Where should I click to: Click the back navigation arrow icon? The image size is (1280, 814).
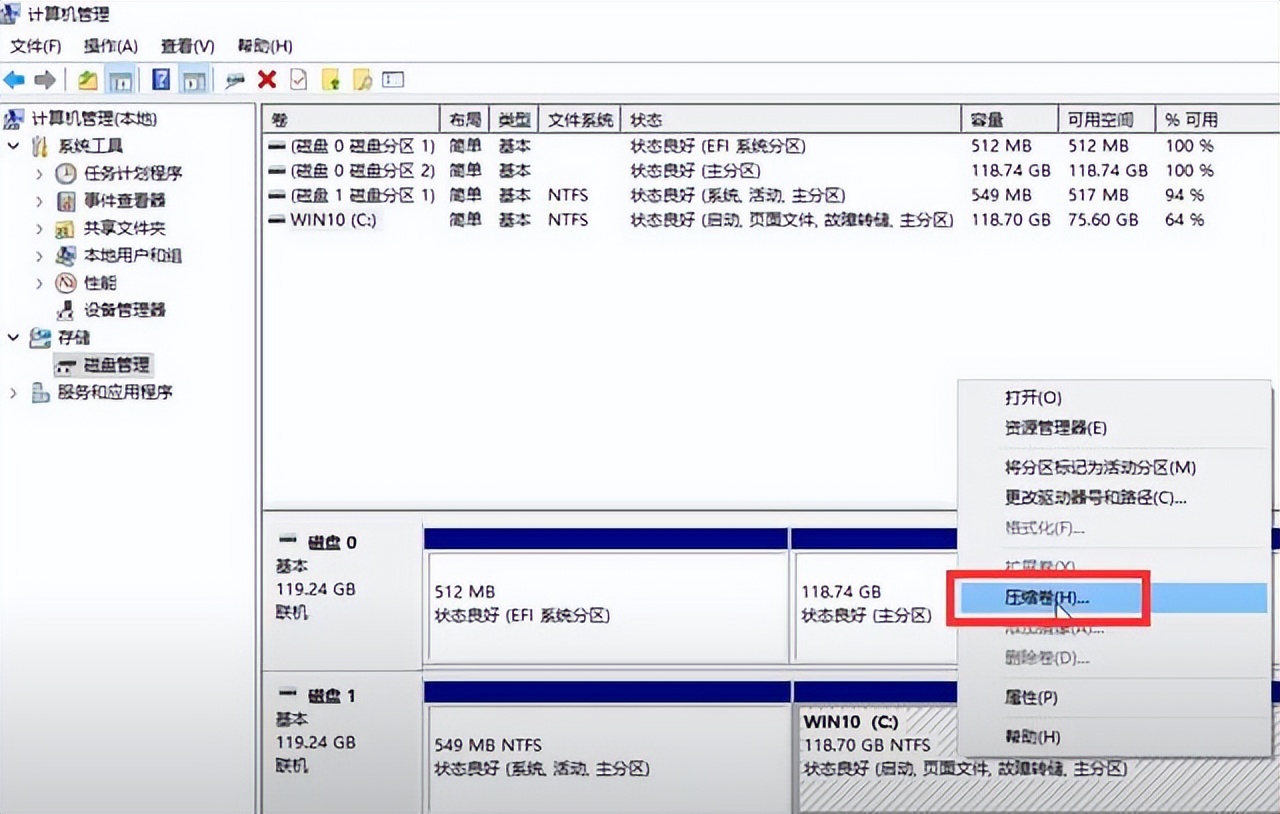[15, 79]
